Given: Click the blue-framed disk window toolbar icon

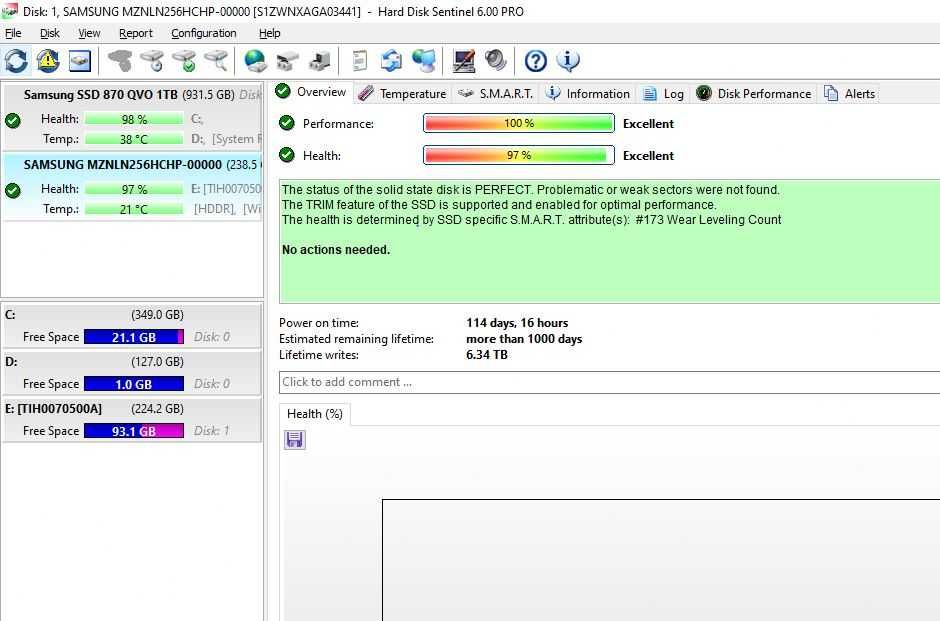Looking at the screenshot, I should (x=80, y=61).
